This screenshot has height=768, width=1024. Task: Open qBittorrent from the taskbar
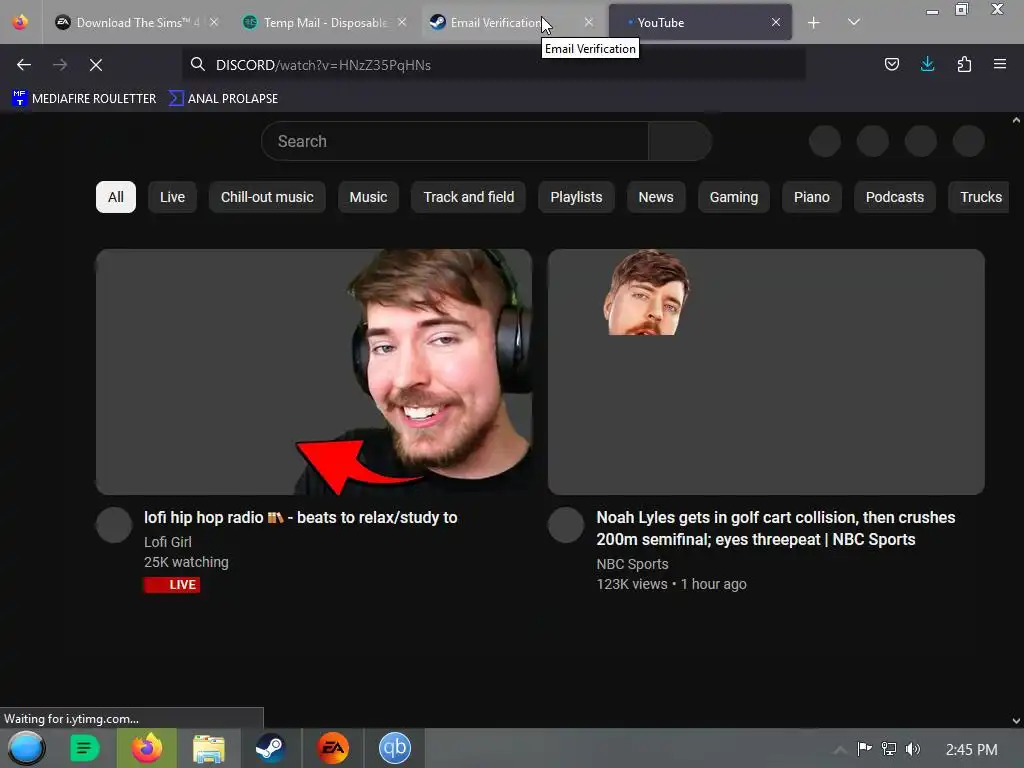pos(395,748)
